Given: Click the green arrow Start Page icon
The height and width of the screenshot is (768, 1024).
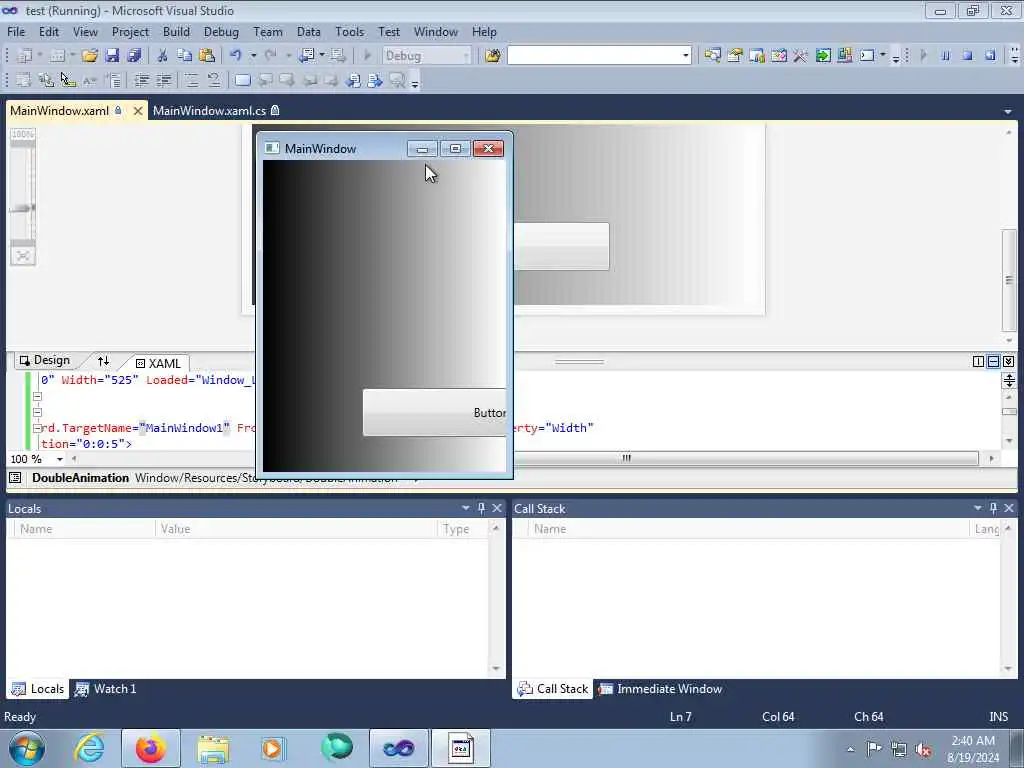Looking at the screenshot, I should coord(823,56).
